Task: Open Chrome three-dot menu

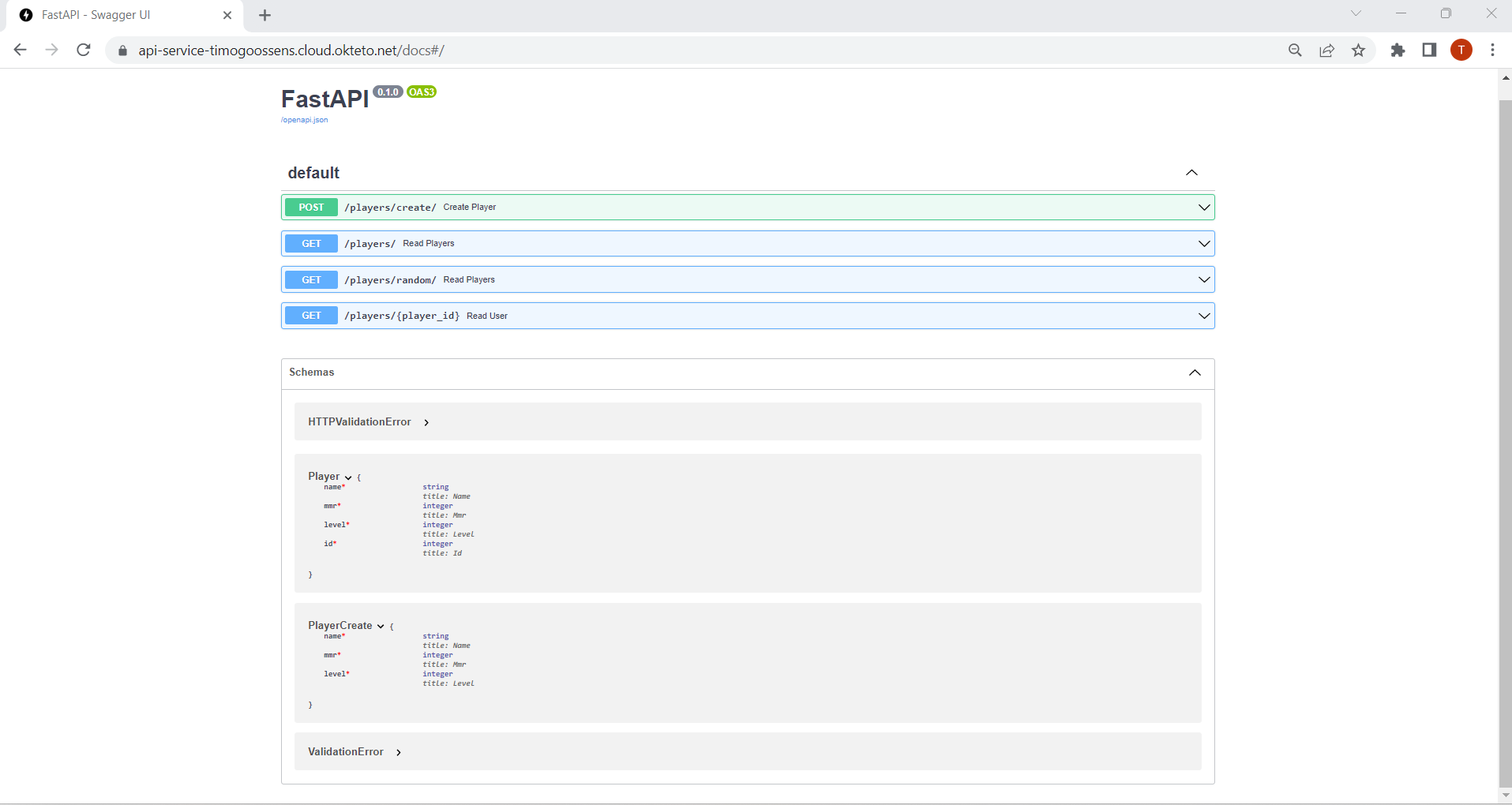Action: pos(1492,51)
